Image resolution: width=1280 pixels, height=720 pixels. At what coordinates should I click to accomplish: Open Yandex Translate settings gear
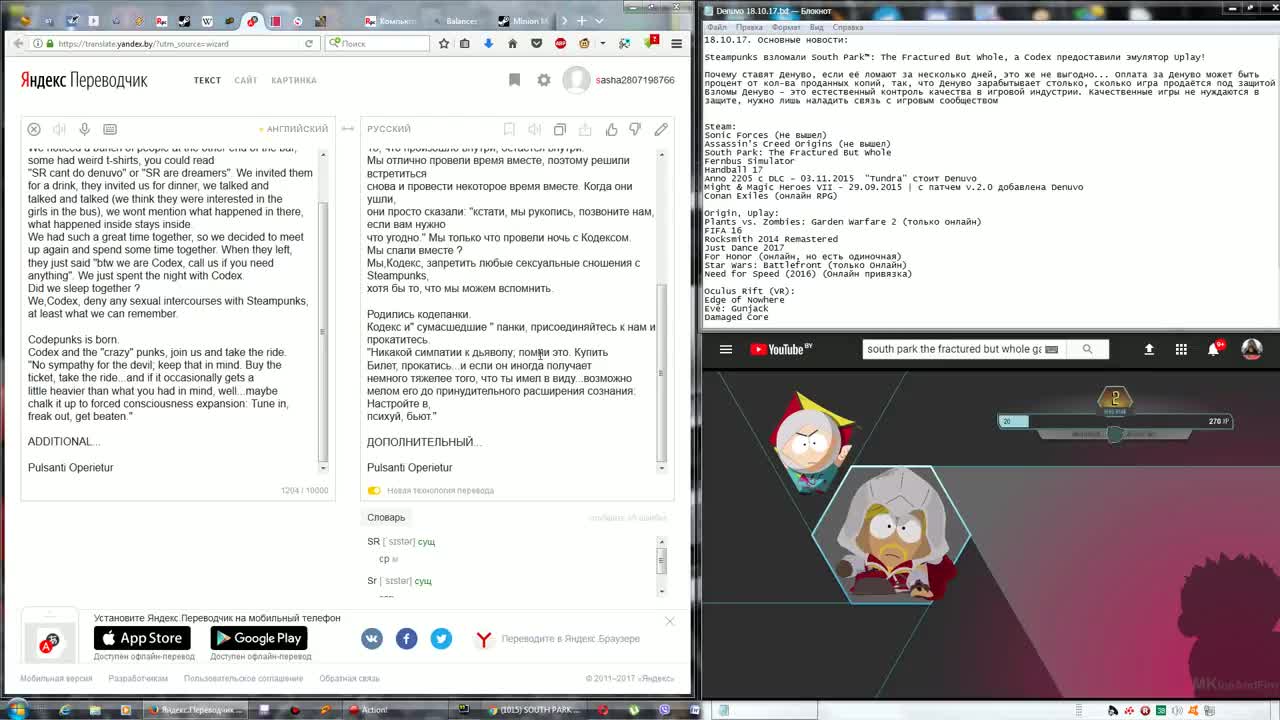544,80
